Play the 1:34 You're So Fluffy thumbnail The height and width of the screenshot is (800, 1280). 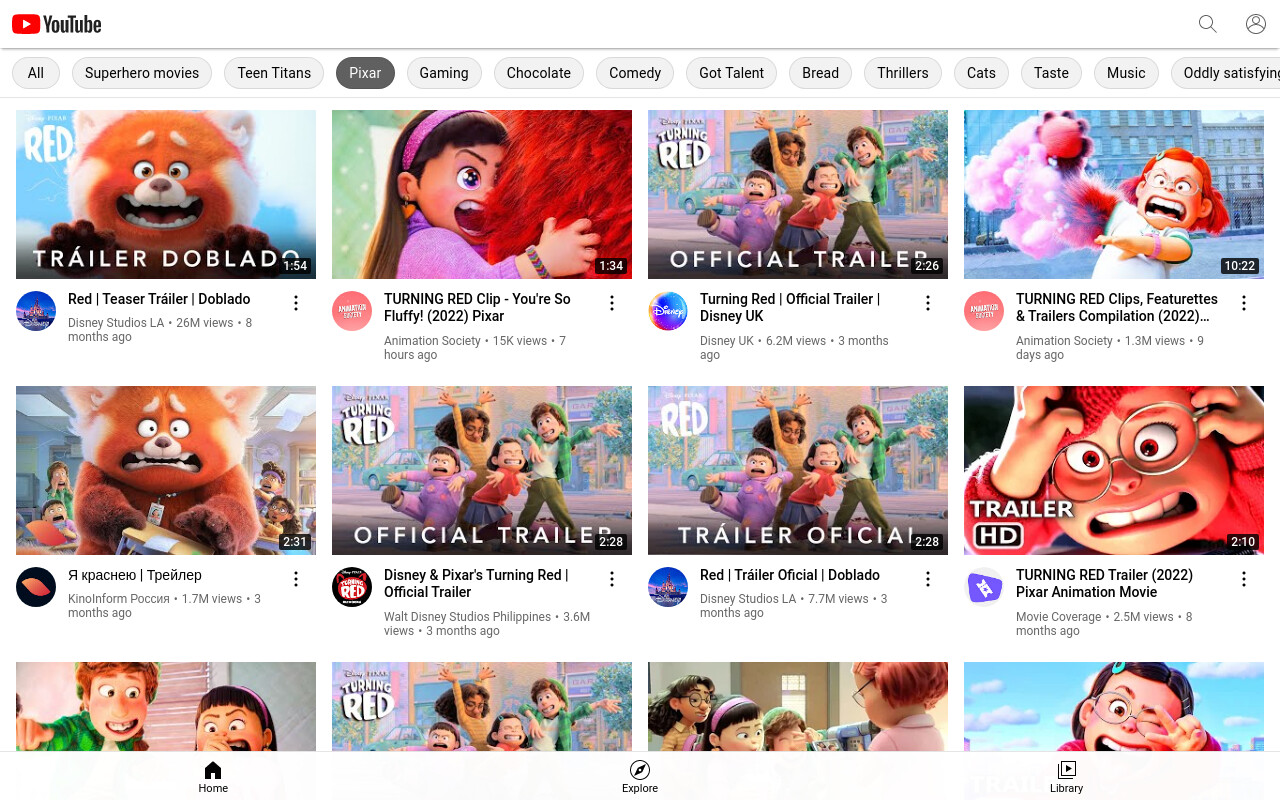click(x=482, y=194)
